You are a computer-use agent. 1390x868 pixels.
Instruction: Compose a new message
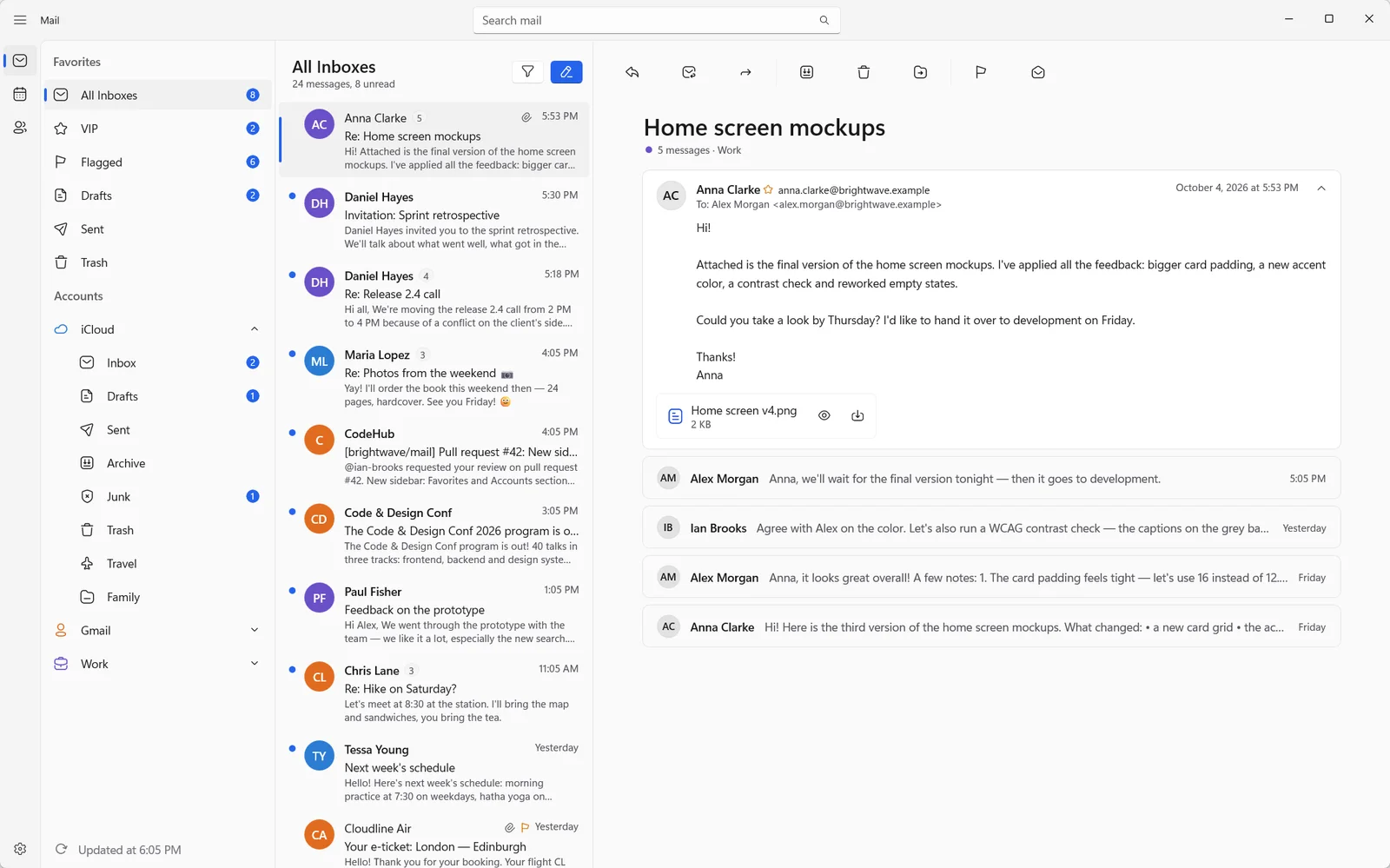(566, 72)
